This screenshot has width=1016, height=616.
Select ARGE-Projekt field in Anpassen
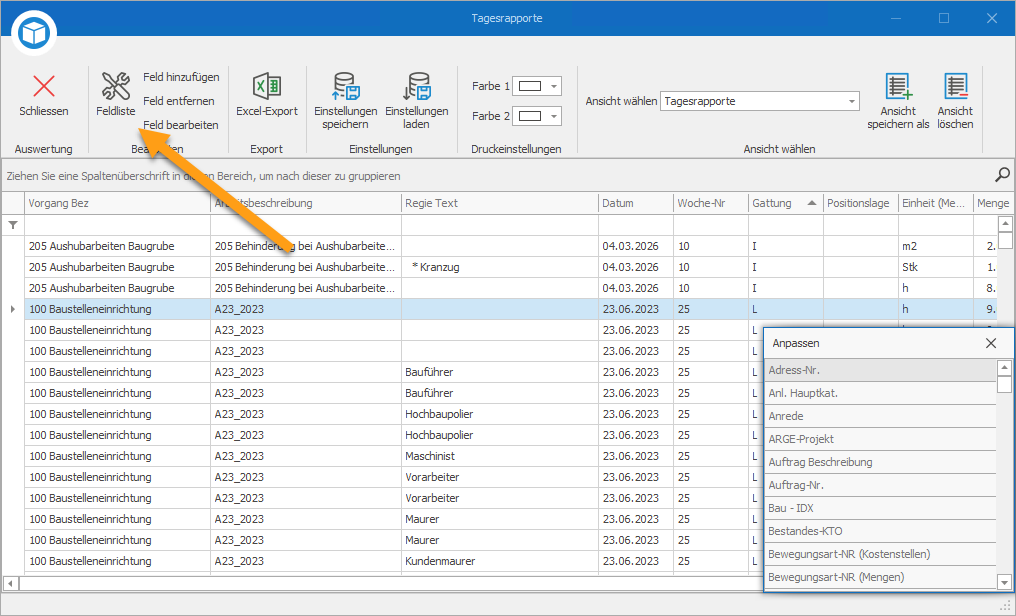click(x=881, y=439)
